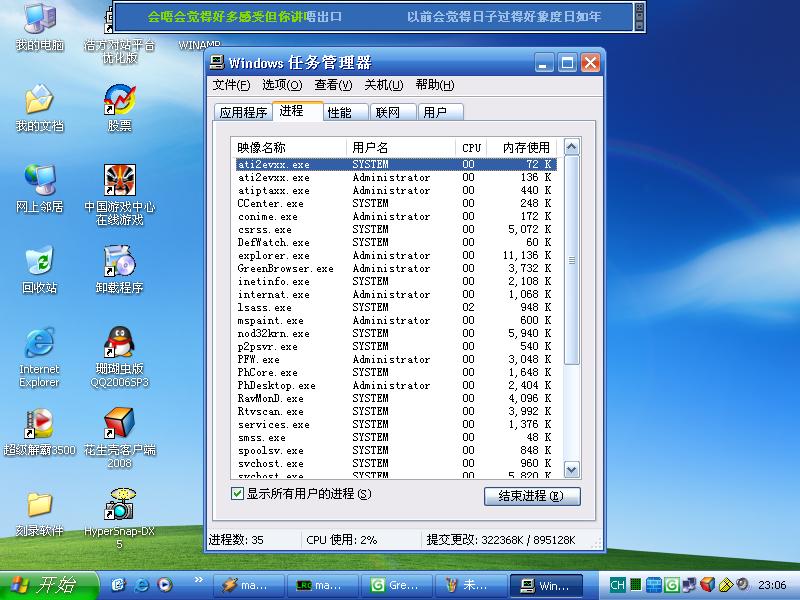Screen dimensions: 800x600
Task: Open the 文件(F) menu
Action: pyautogui.click(x=232, y=85)
